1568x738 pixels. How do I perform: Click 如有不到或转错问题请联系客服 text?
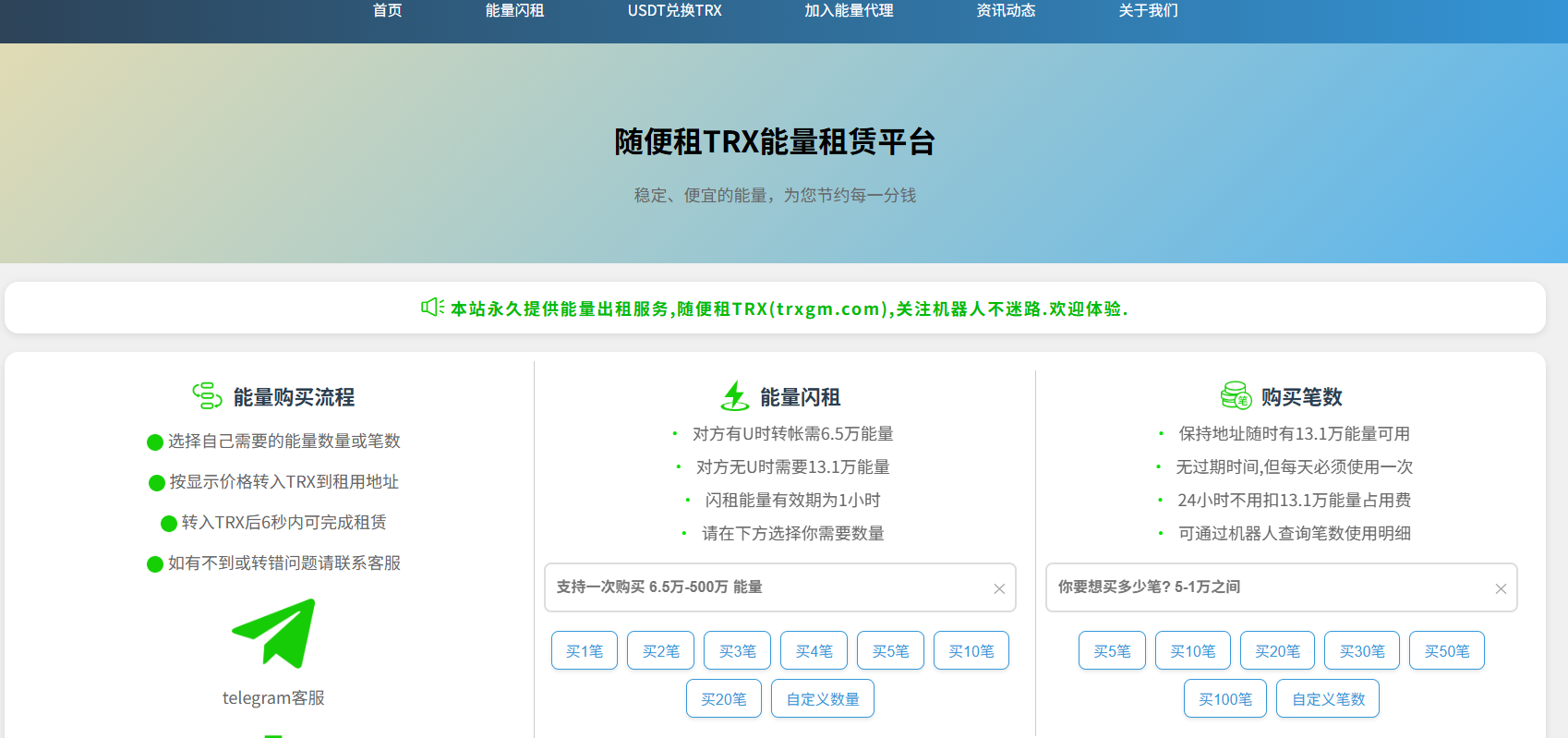pos(284,563)
